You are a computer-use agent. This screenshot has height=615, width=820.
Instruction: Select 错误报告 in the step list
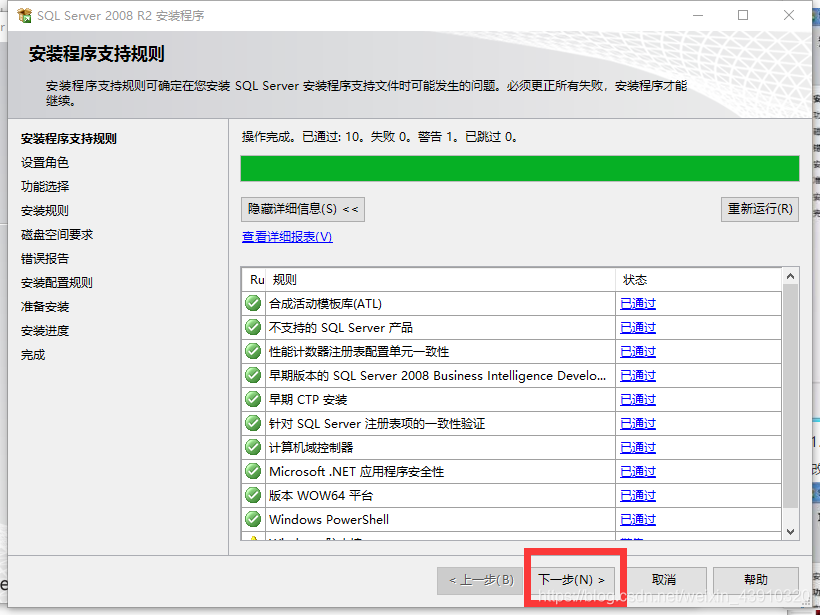[44, 259]
